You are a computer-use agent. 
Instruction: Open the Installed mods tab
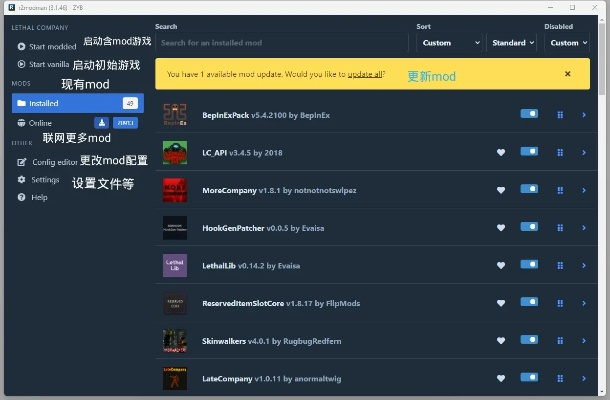(78, 103)
